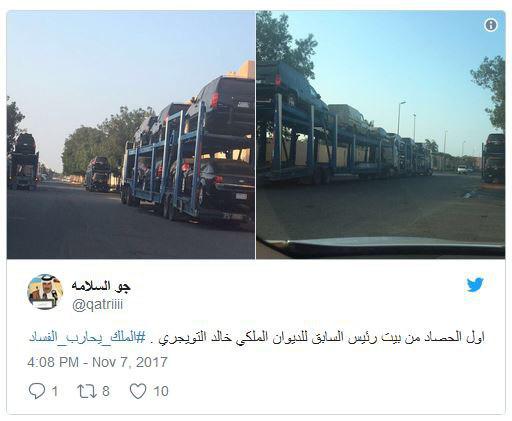This screenshot has height=421, width=512.
Task: Click the distant truck at left photo edge
Action: (x=23, y=162)
